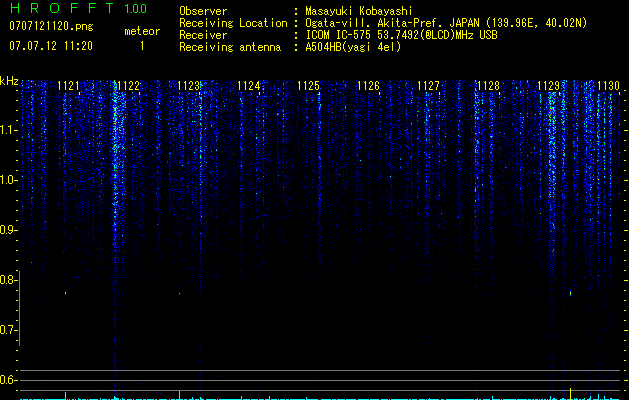Click the 1125 time marker
This screenshot has width=629, height=400.
pos(308,86)
